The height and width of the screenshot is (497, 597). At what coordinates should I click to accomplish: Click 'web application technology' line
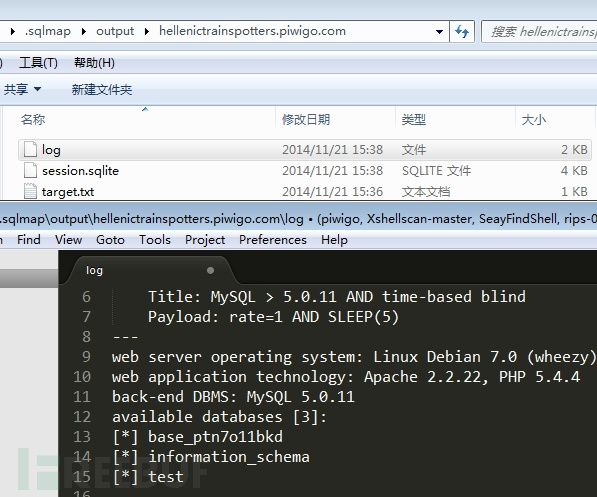click(x=346, y=377)
